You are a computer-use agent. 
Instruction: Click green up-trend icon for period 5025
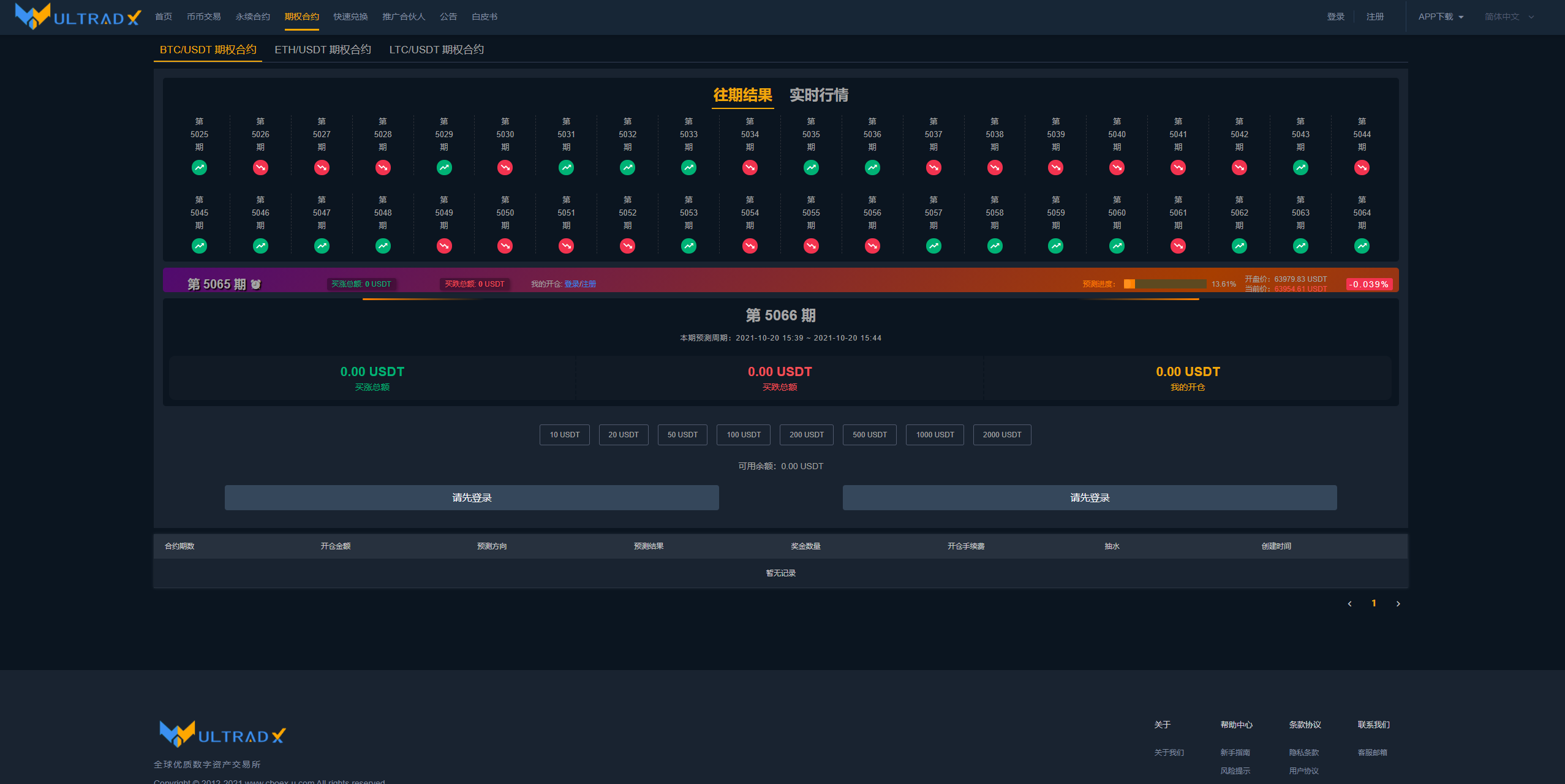click(199, 167)
